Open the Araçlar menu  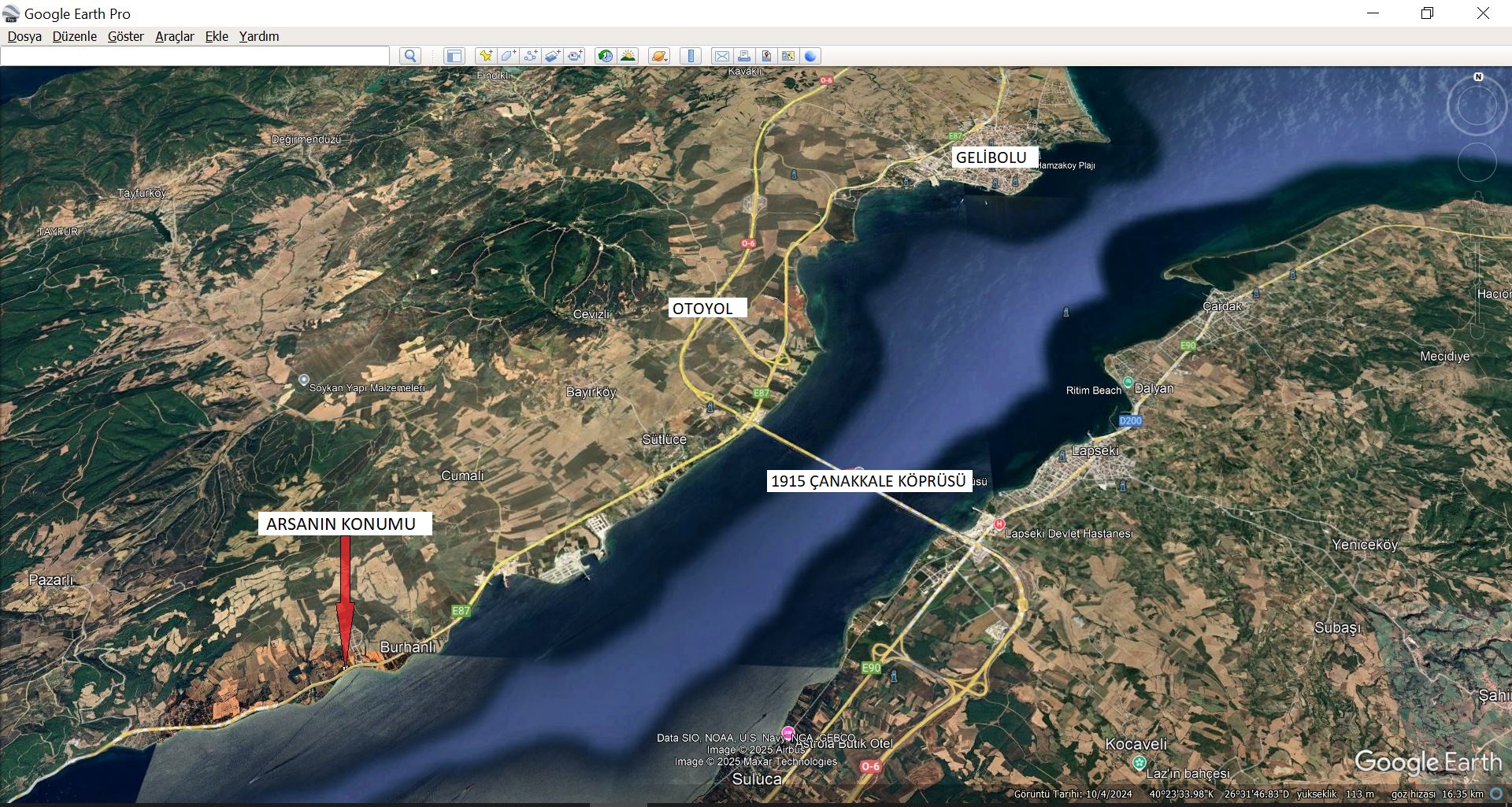pos(175,36)
